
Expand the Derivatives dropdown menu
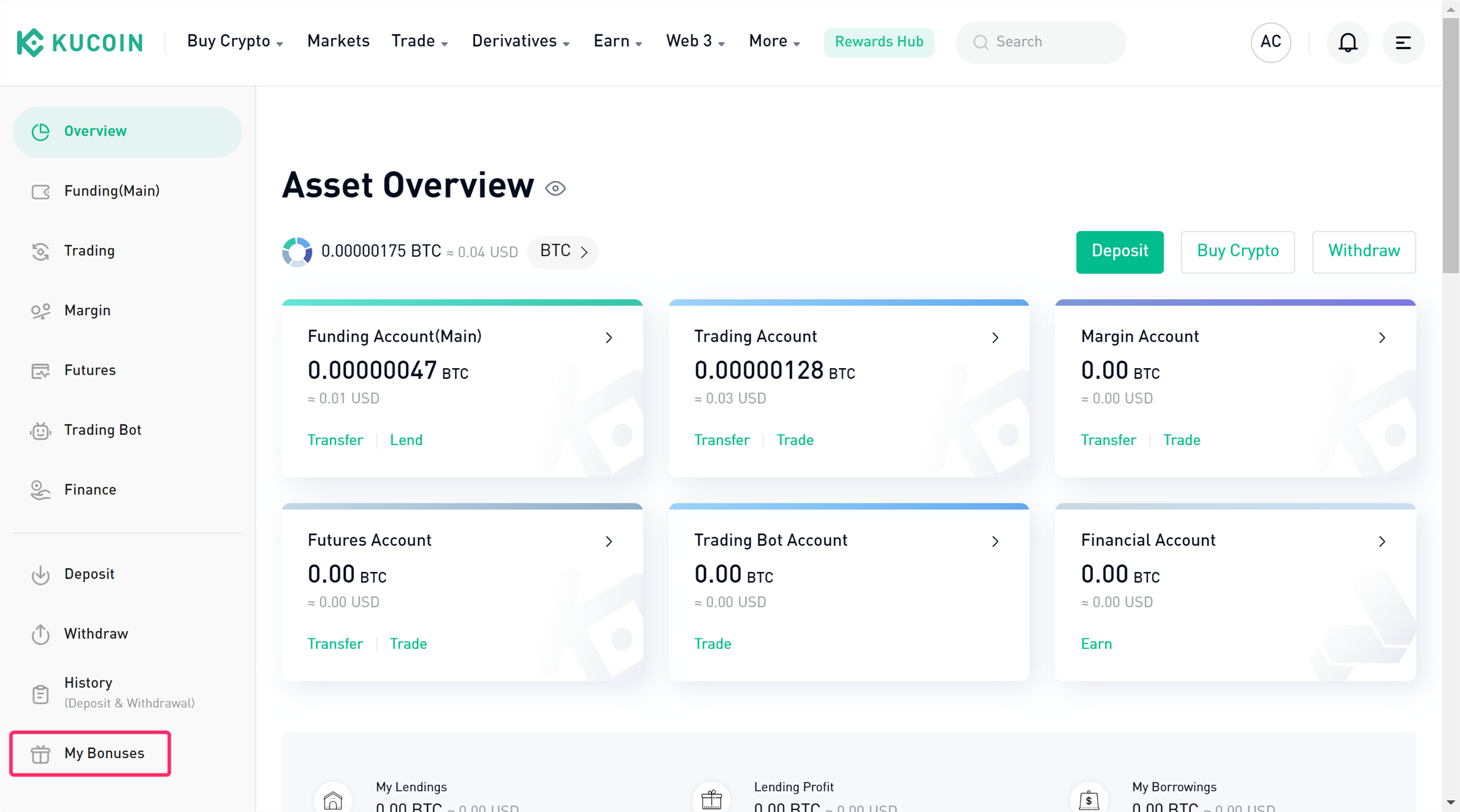pos(521,41)
